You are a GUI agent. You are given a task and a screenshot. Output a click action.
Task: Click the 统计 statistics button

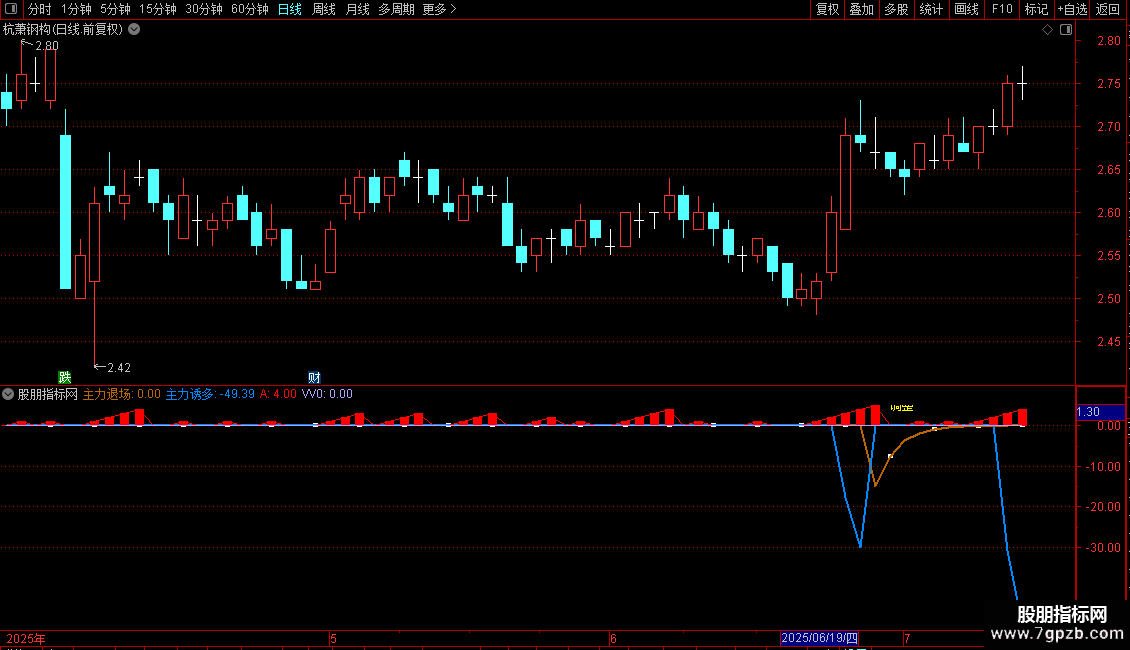tap(931, 9)
